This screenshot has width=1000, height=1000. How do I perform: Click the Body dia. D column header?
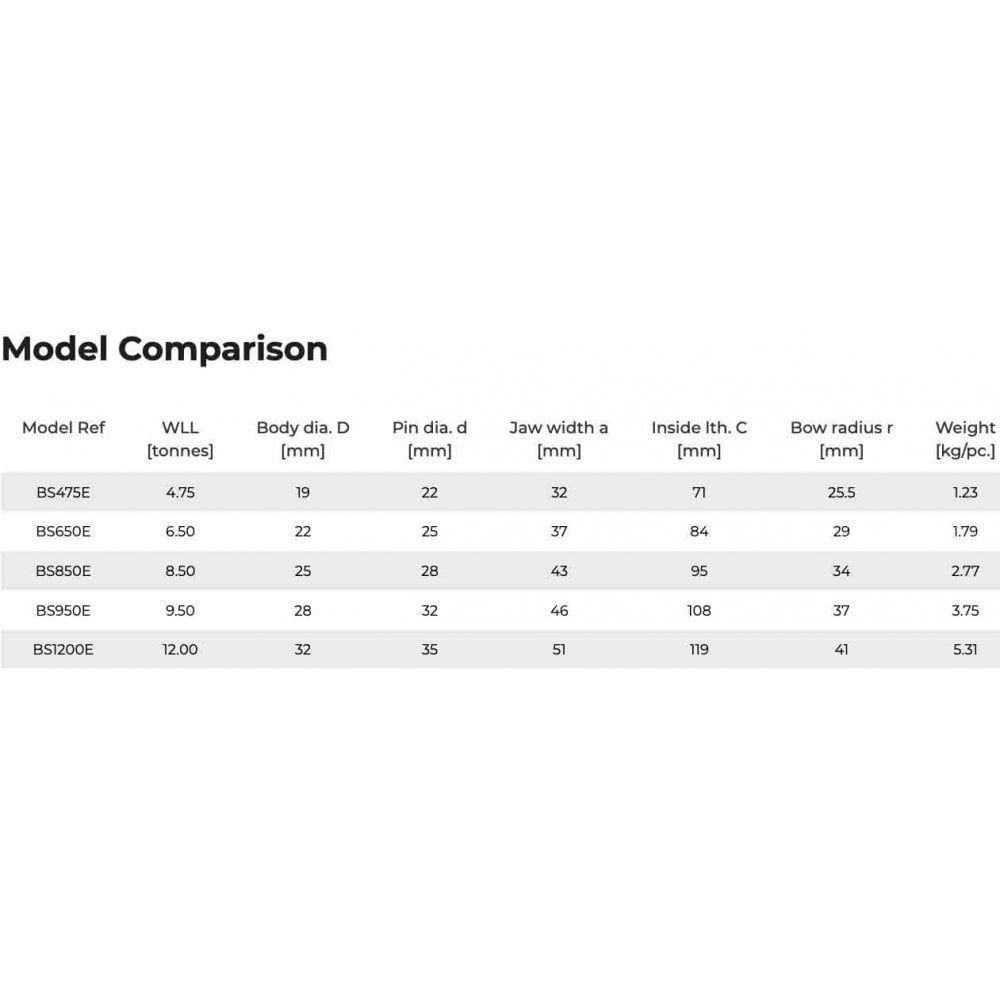pyautogui.click(x=303, y=439)
